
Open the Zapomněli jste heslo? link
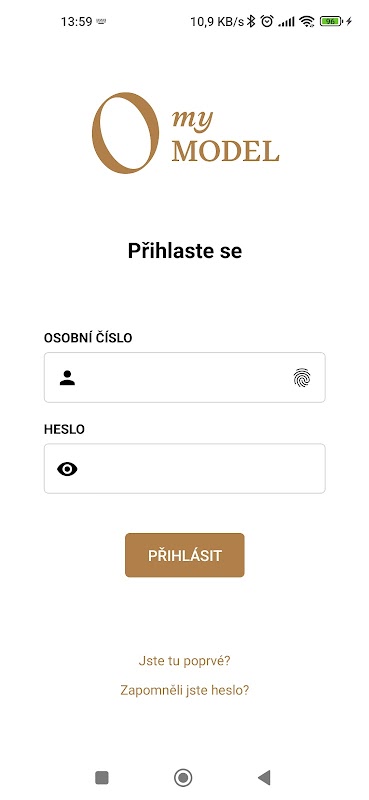point(185,690)
